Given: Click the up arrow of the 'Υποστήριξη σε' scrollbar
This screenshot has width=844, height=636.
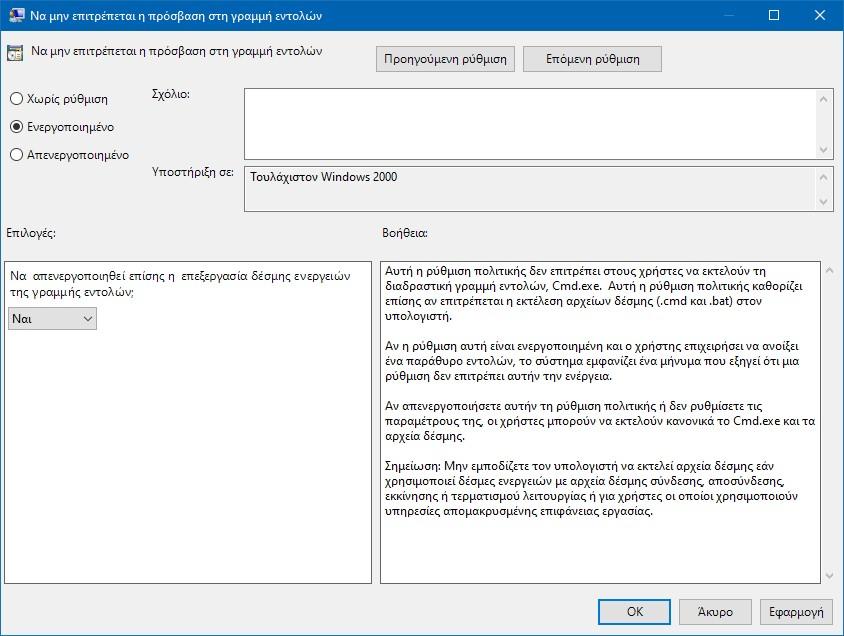Looking at the screenshot, I should (823, 176).
